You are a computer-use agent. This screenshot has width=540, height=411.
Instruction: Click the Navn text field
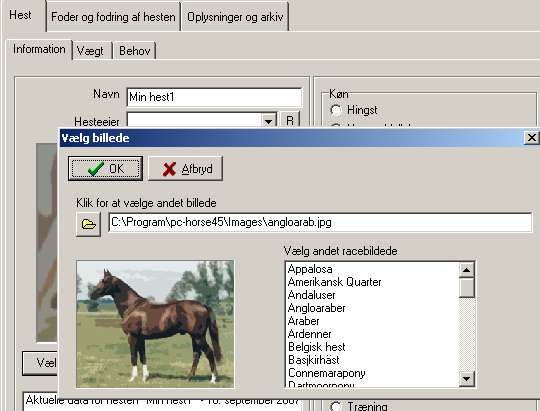pyautogui.click(x=214, y=97)
